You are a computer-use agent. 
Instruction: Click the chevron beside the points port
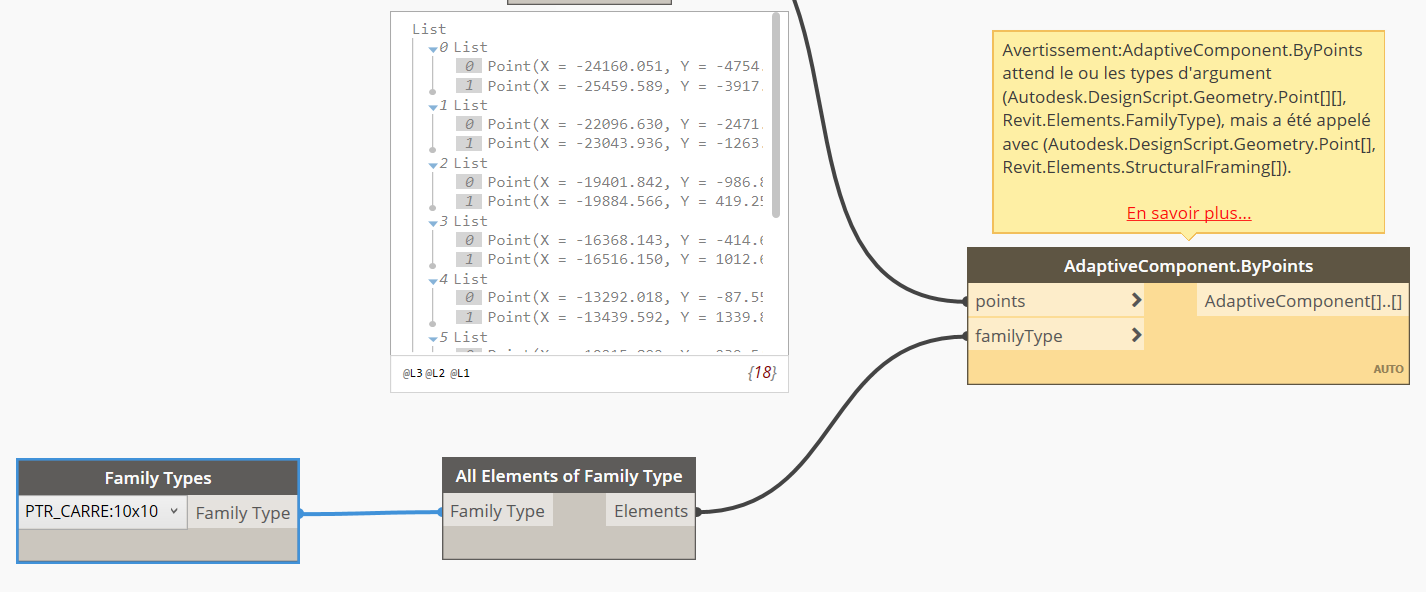[x=1136, y=301]
